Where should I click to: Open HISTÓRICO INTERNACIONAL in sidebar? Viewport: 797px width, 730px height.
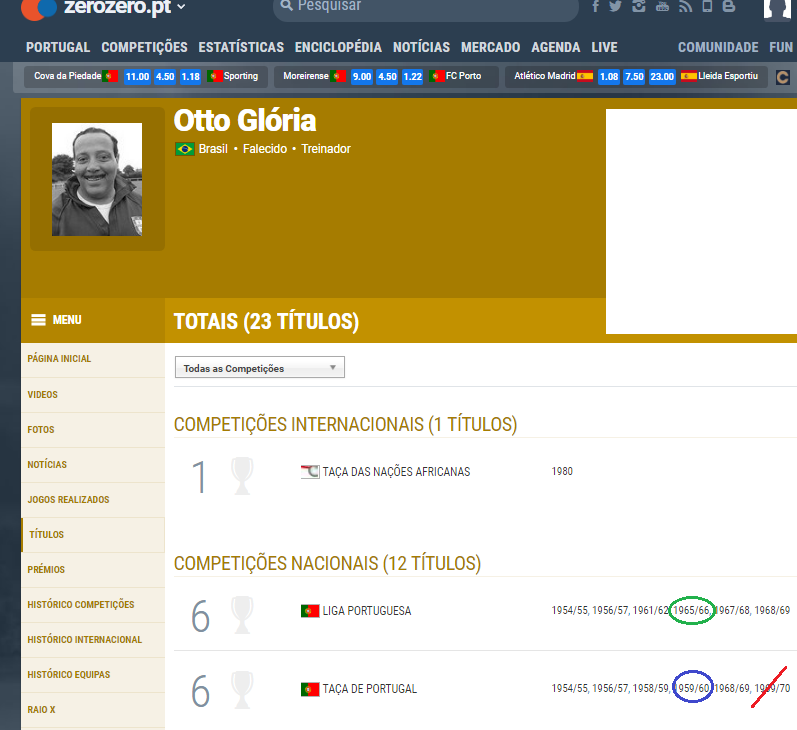[93, 641]
